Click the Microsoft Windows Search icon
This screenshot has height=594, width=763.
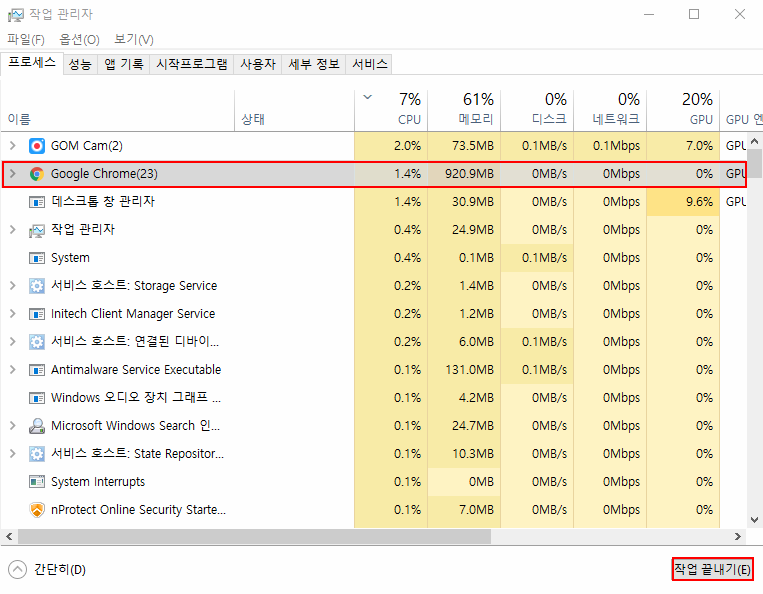[36, 426]
